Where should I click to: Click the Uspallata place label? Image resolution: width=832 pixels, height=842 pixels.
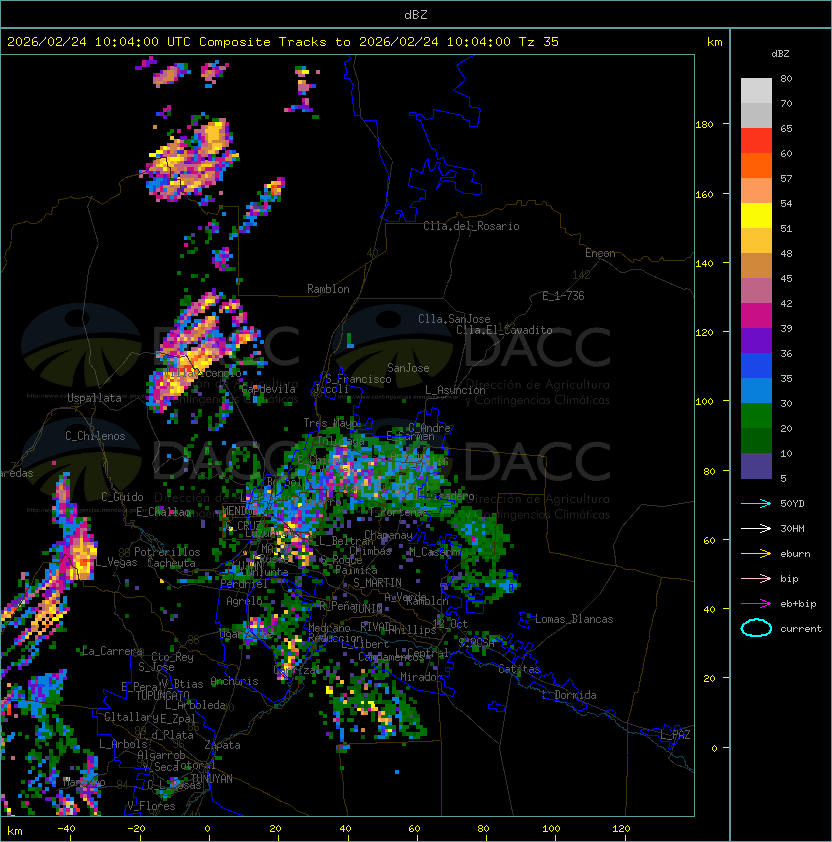coord(94,398)
